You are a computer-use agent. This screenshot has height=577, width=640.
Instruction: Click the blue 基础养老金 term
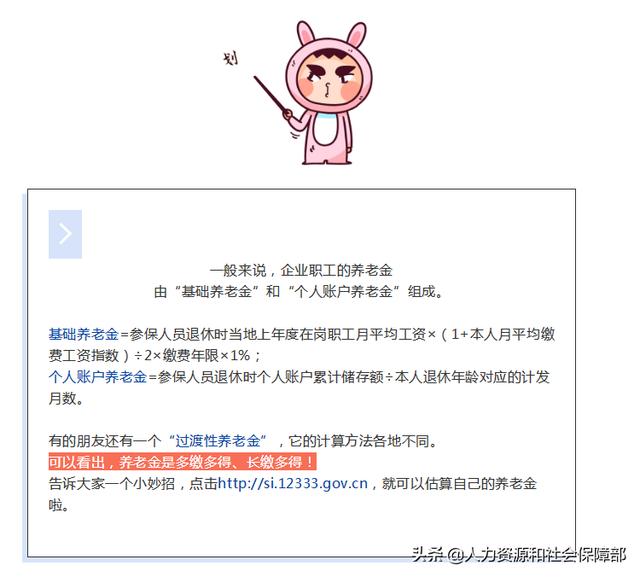[x=83, y=335]
